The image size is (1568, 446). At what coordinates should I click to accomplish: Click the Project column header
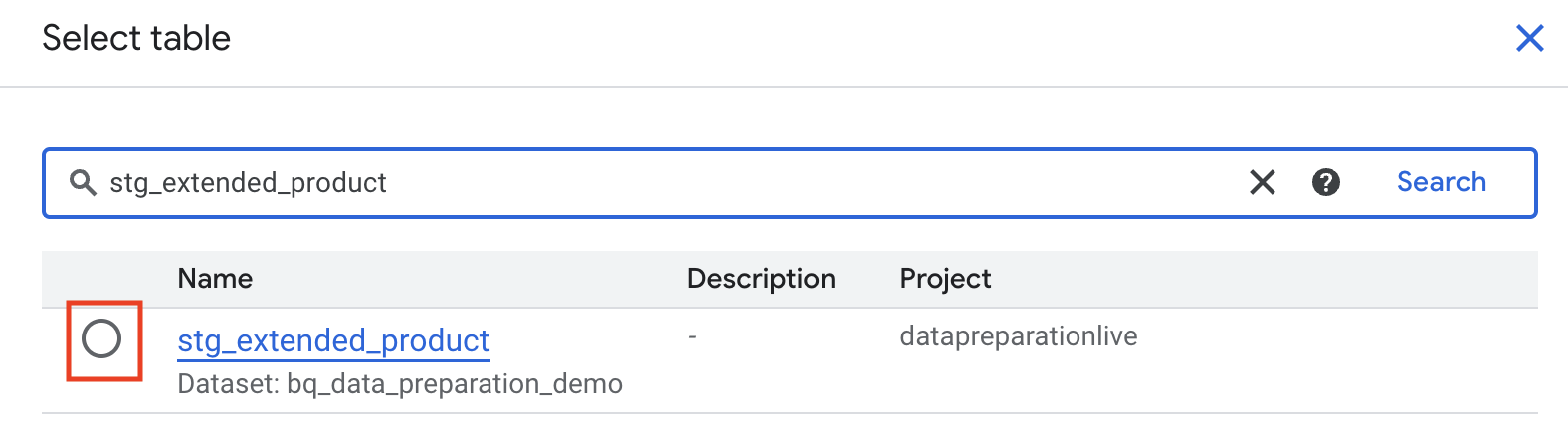pos(945,279)
